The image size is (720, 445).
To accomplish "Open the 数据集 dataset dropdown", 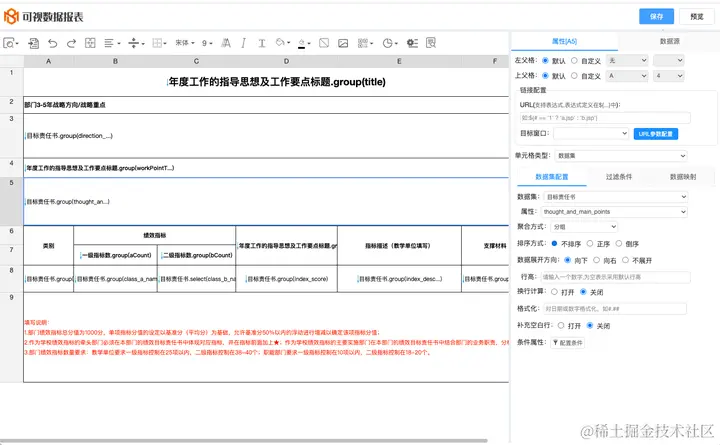I will point(615,197).
